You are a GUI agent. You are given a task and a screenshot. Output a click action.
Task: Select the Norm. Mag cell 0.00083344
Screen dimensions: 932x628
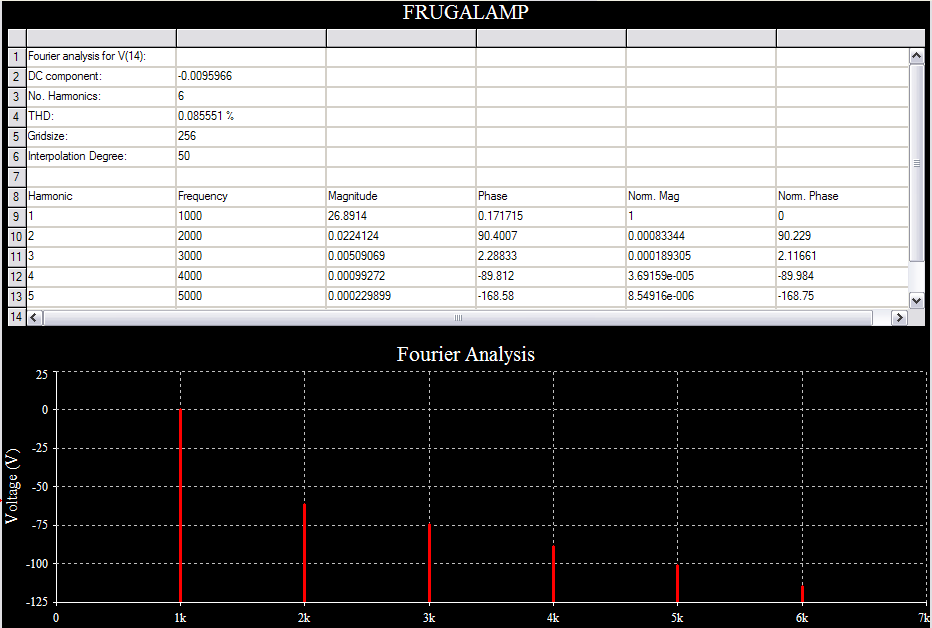pos(701,236)
